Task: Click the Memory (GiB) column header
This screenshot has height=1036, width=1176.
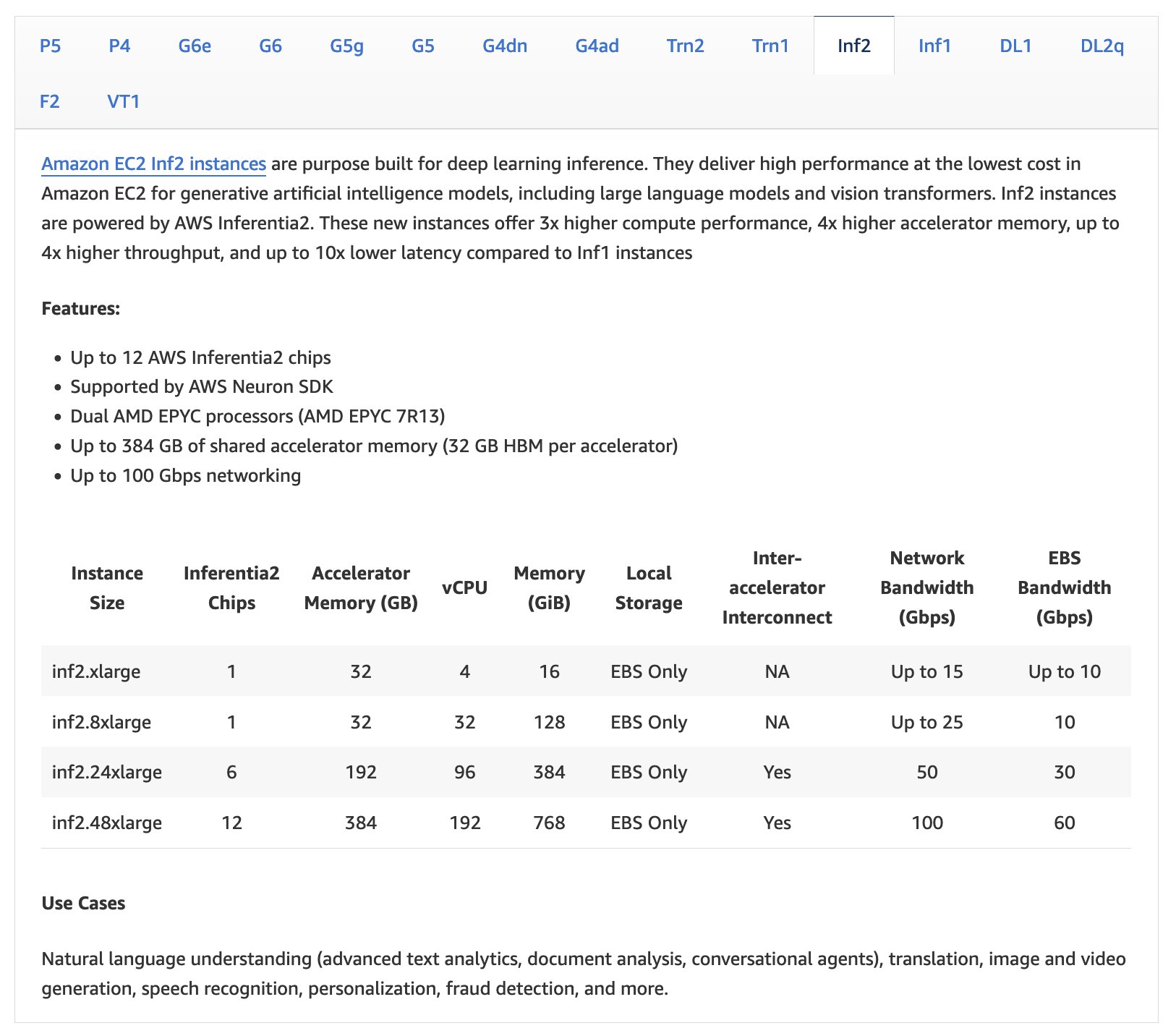Action: click(549, 588)
